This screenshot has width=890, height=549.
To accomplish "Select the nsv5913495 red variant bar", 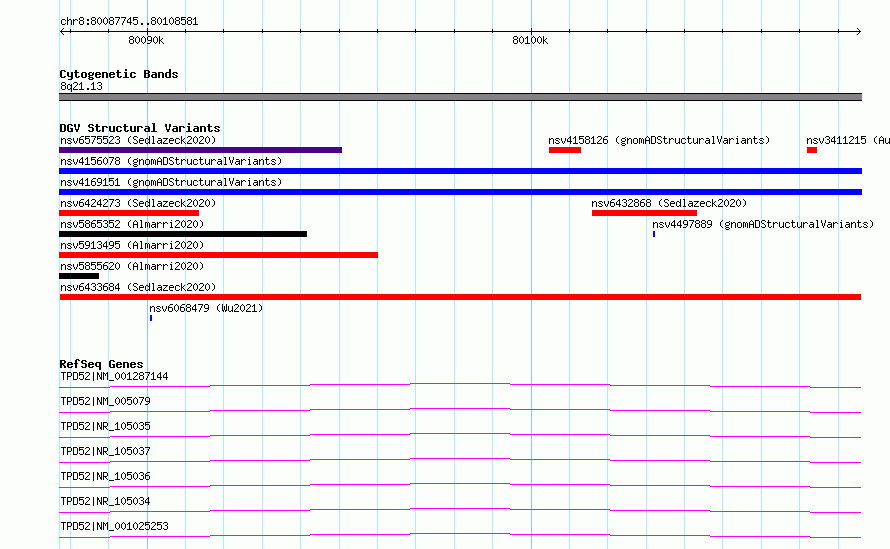I will tap(219, 255).
